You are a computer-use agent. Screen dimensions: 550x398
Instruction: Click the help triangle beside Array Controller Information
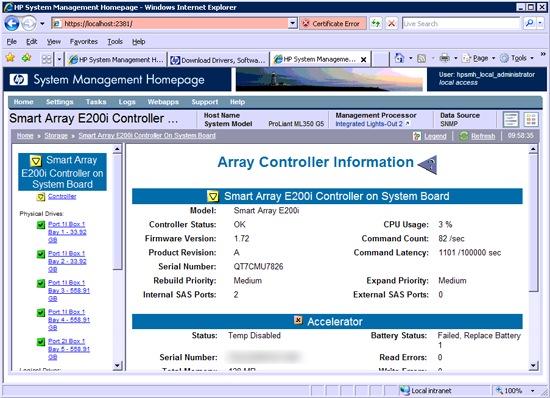(428, 165)
